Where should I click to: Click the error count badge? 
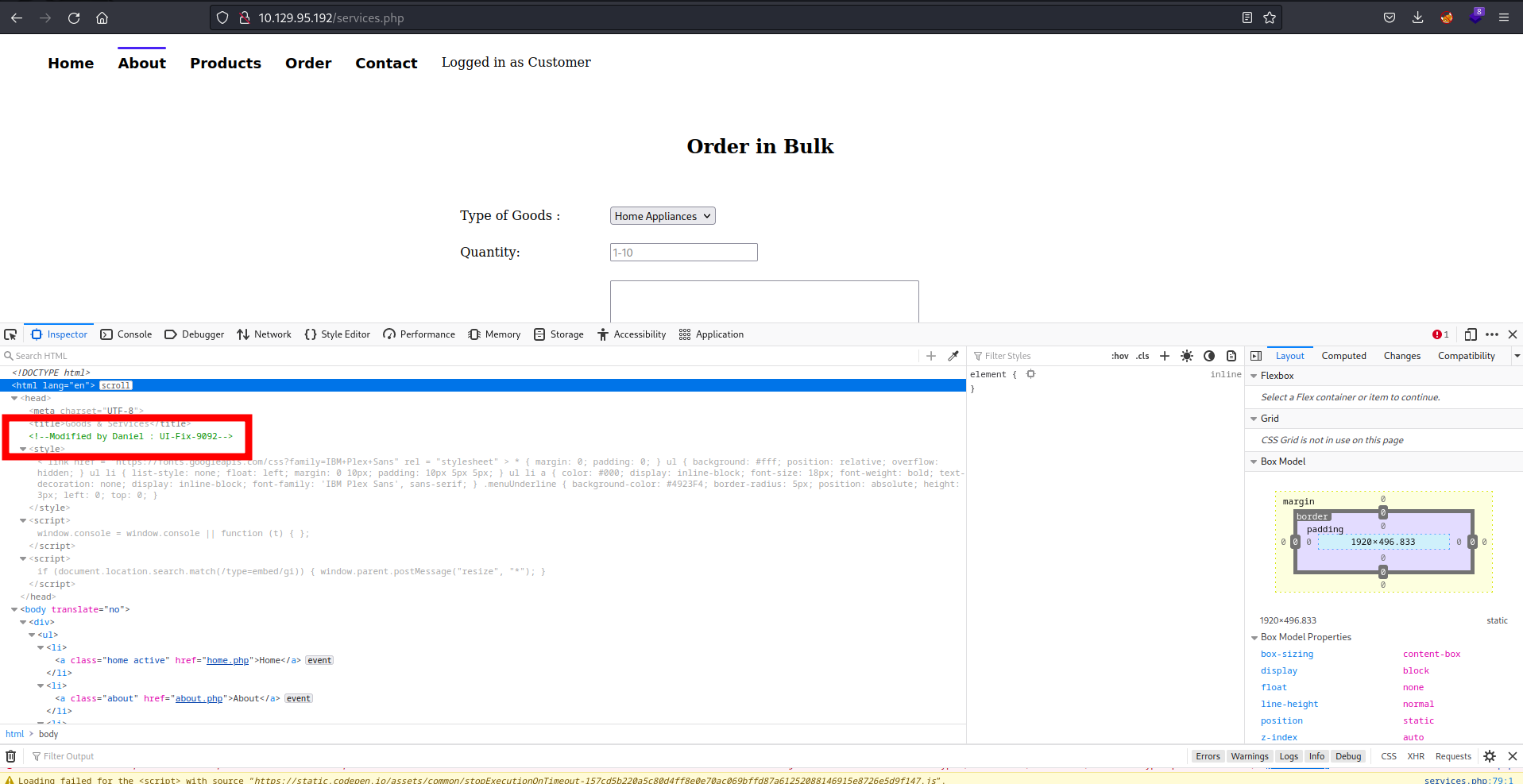coord(1440,334)
